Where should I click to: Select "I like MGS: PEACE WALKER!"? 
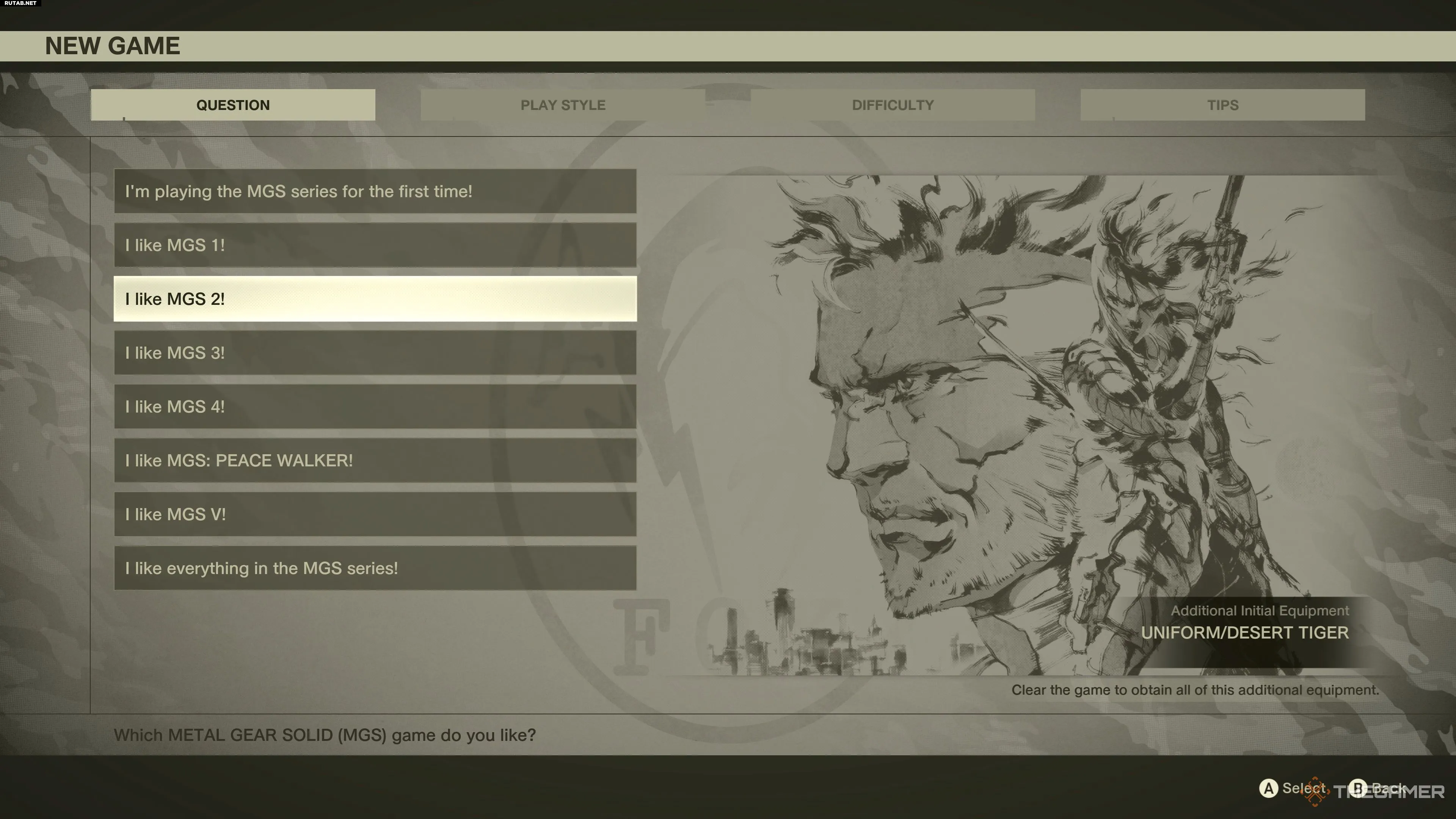(x=375, y=460)
